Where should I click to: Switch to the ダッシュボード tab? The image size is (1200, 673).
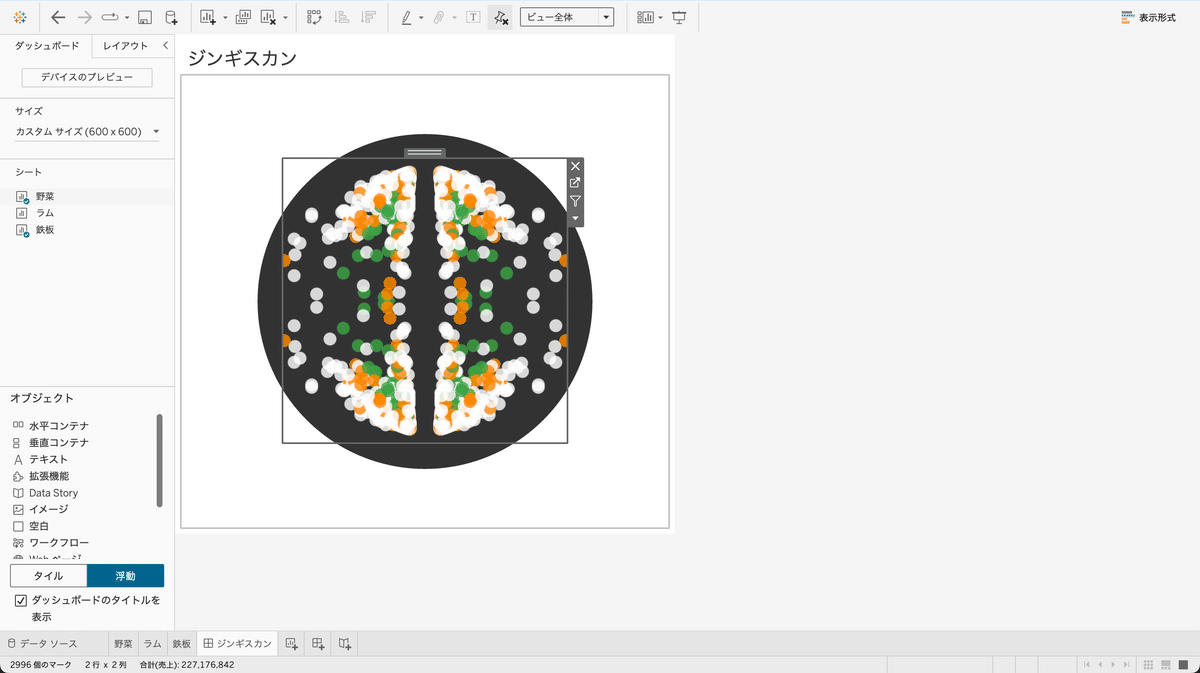pos(47,45)
